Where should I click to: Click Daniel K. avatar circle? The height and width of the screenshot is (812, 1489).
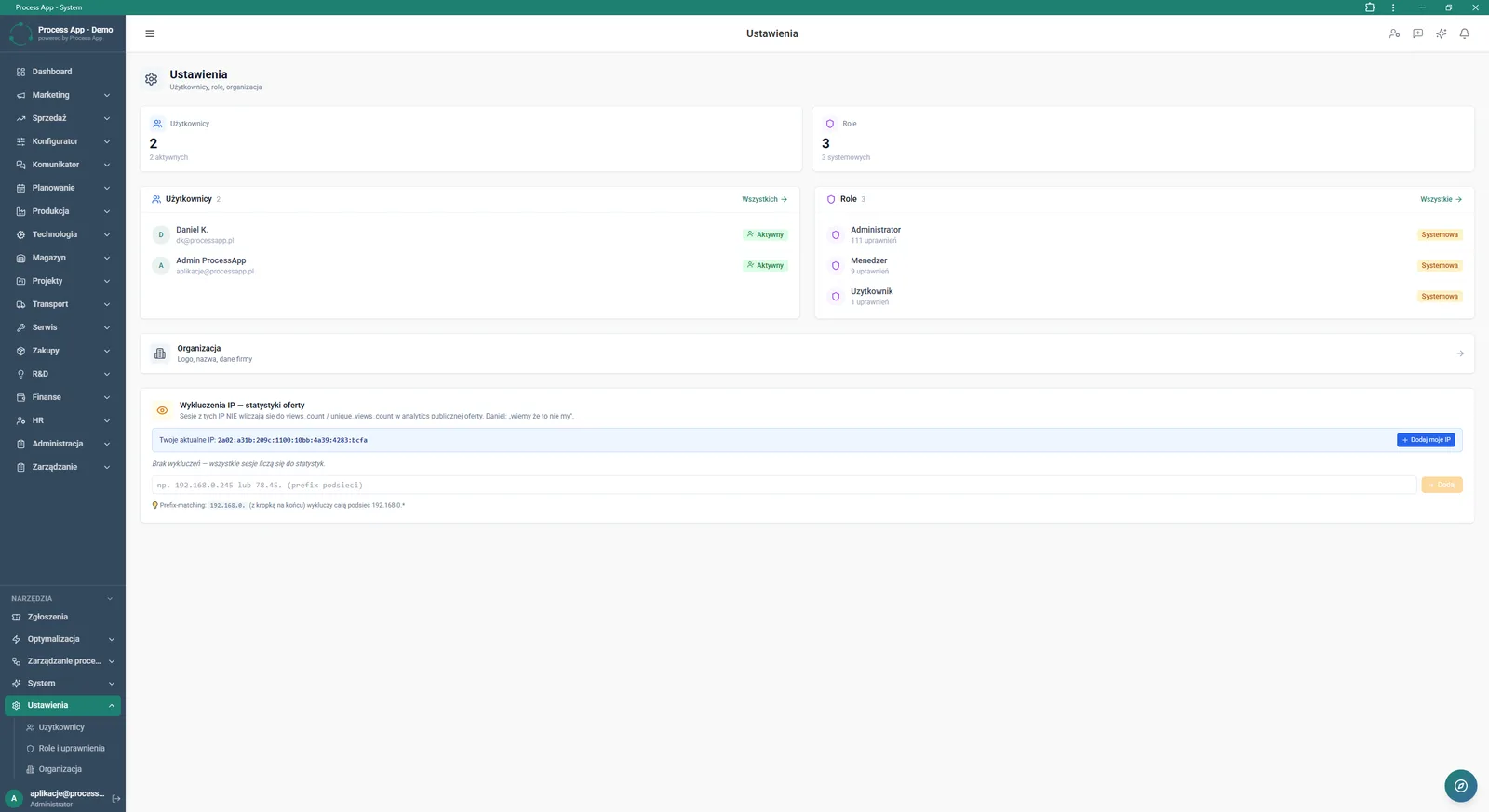tap(161, 234)
